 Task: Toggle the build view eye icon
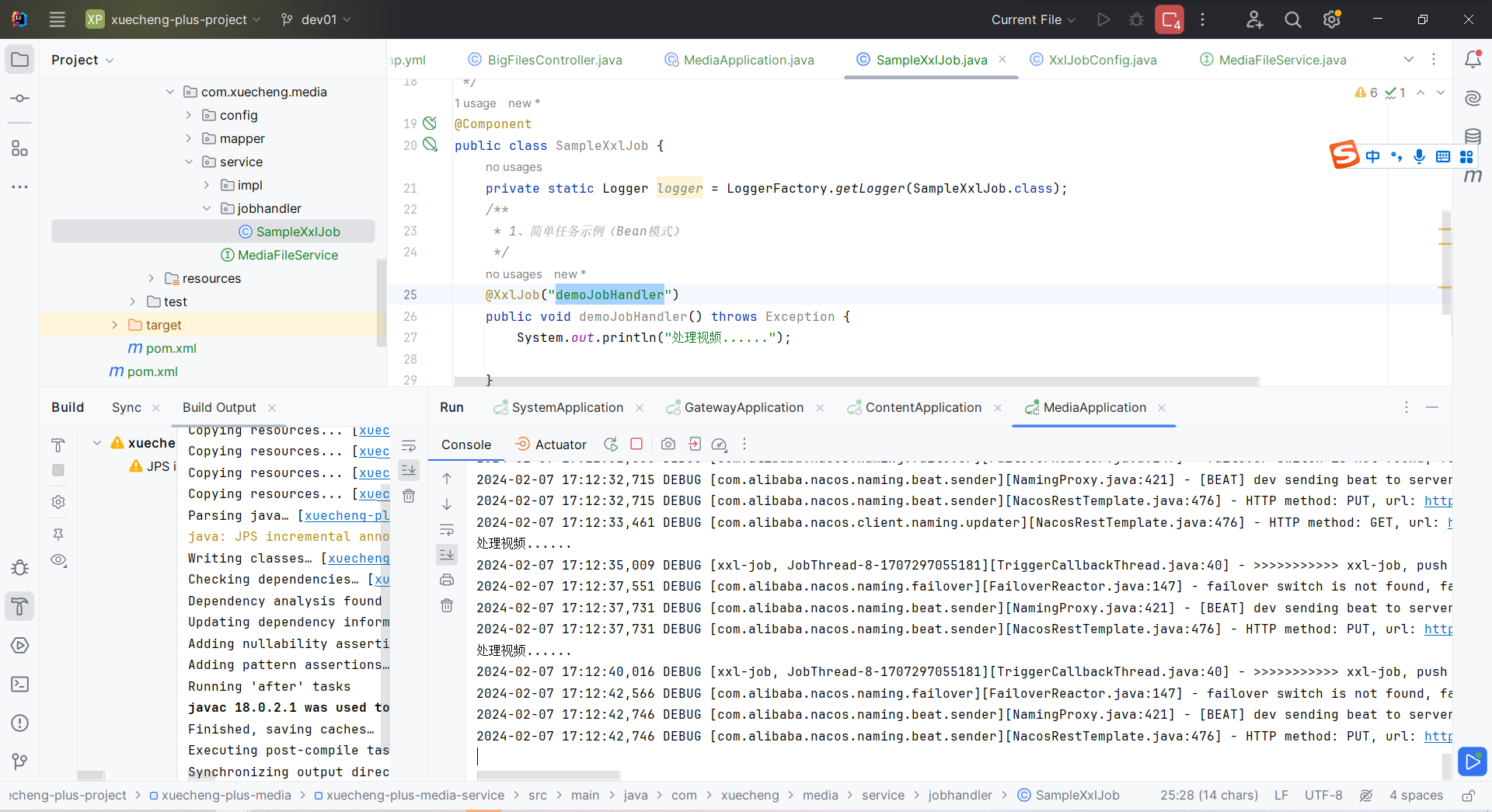58,560
